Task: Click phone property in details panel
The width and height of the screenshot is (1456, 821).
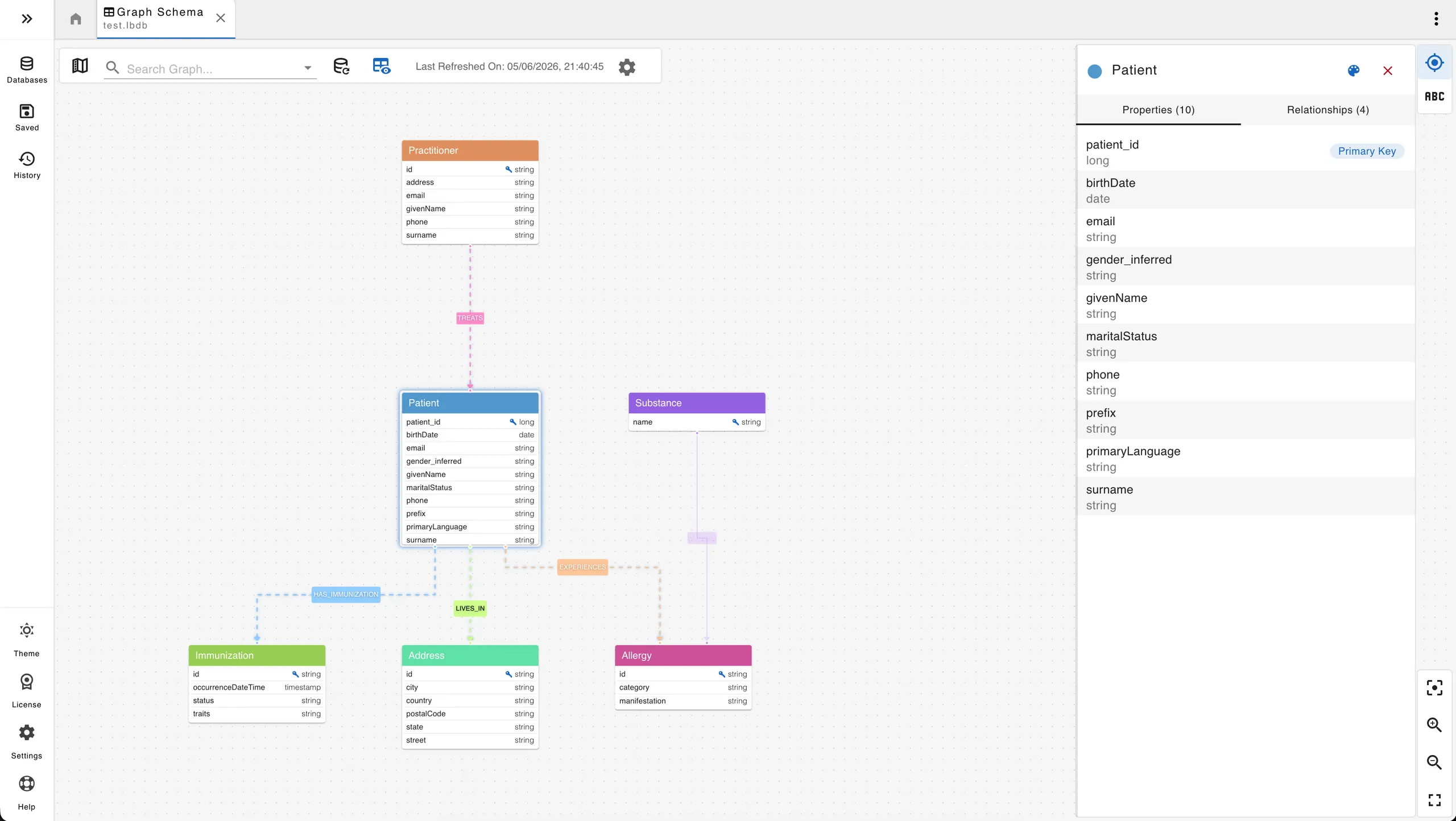Action: [x=1246, y=382]
